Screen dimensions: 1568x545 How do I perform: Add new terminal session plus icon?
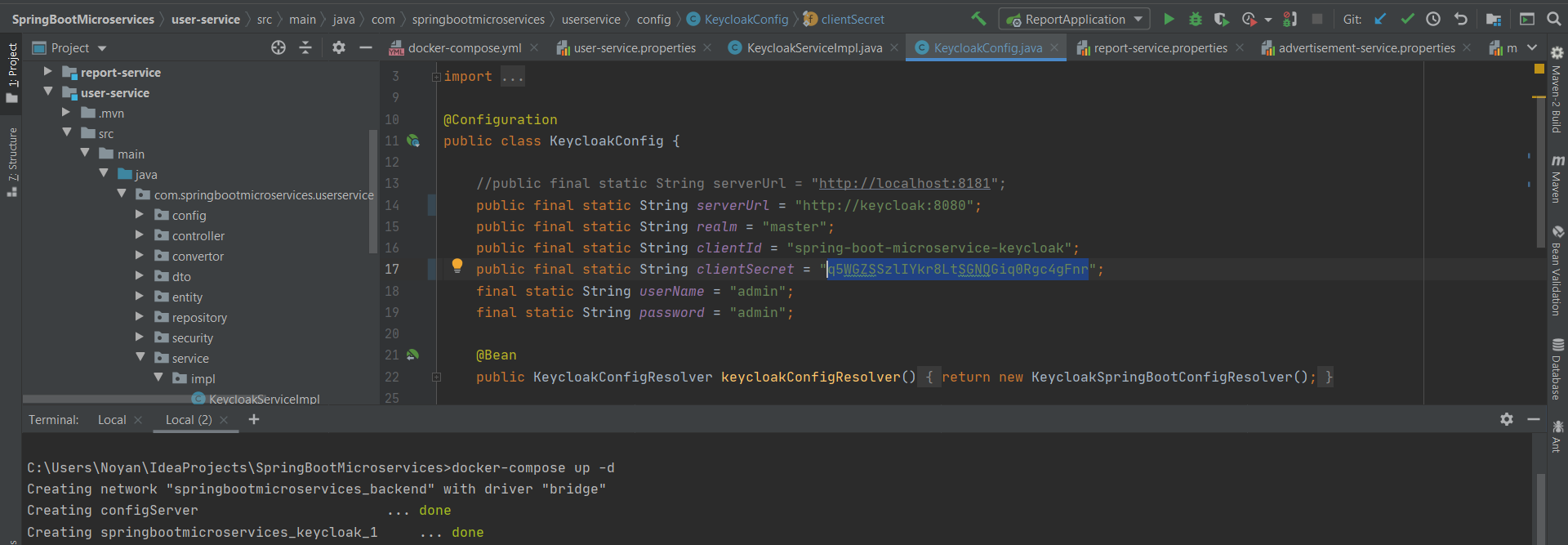[x=254, y=419]
